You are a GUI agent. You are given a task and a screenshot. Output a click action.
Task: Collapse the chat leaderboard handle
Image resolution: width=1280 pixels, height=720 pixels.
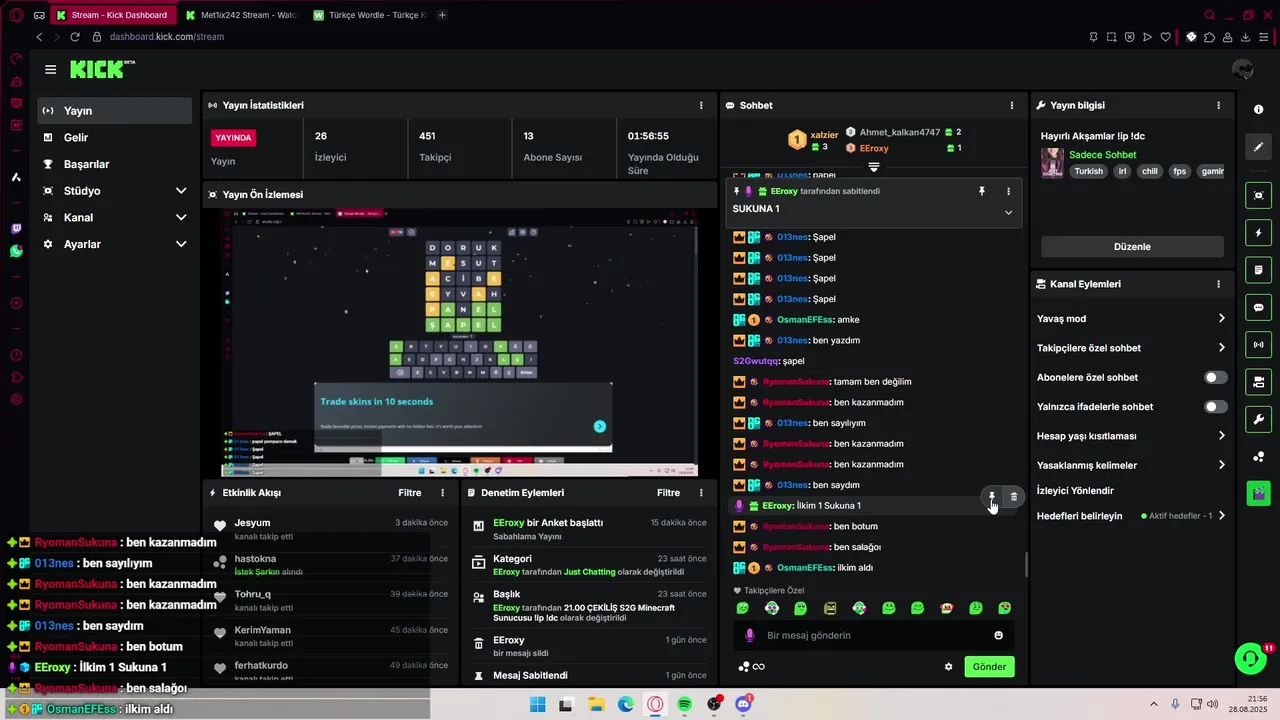873,166
